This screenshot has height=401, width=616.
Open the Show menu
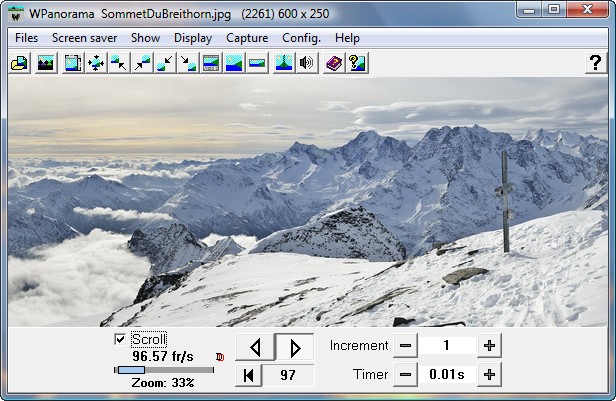coord(145,38)
